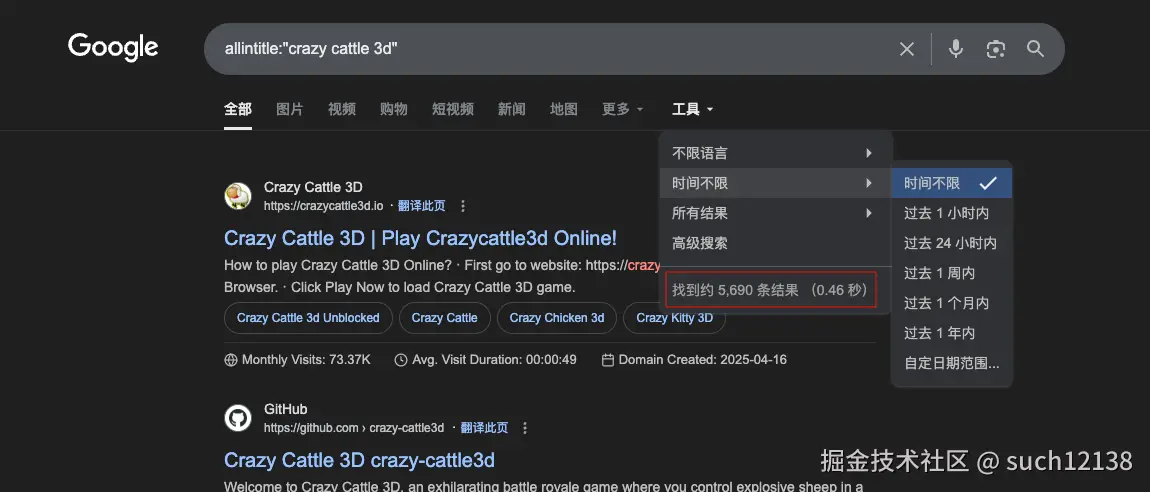
Task: Click the github.com › crazy-cattle3d URL text
Action: [x=354, y=427]
